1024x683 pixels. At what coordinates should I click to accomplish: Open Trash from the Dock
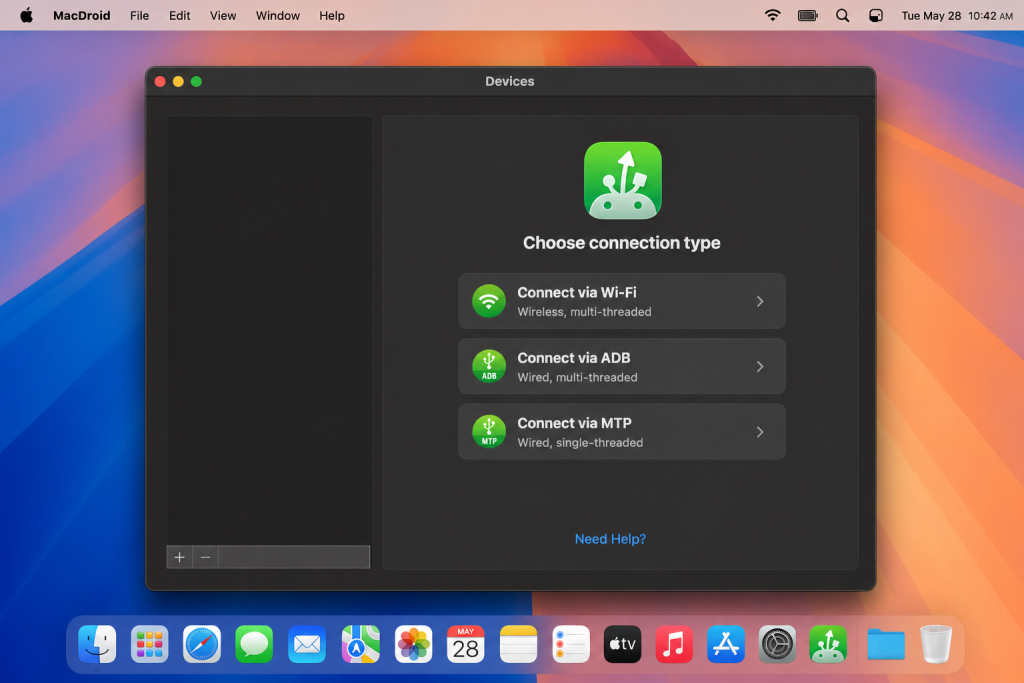[936, 644]
